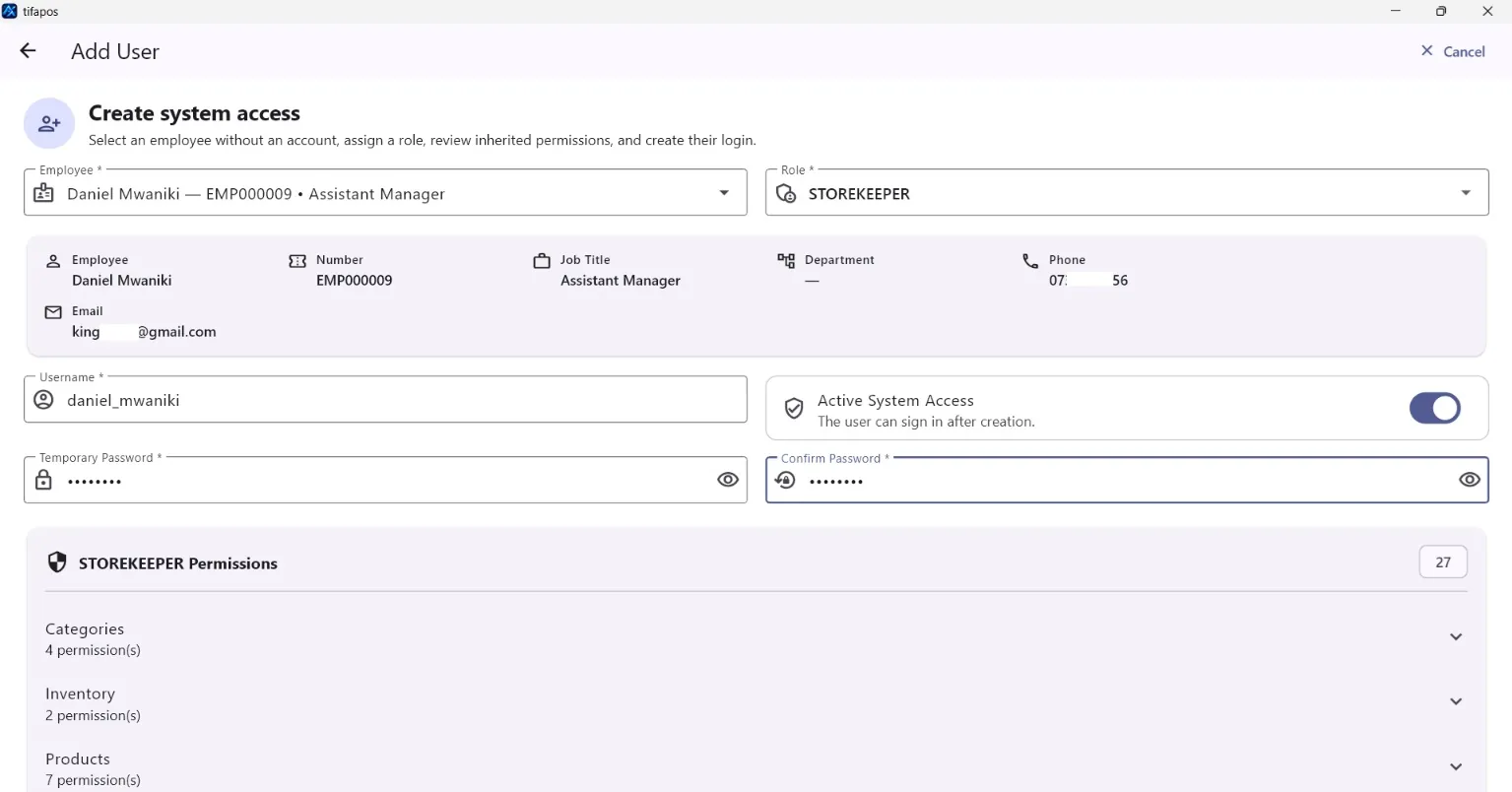1512x792 pixels.
Task: Click into the Username field
Action: click(385, 399)
